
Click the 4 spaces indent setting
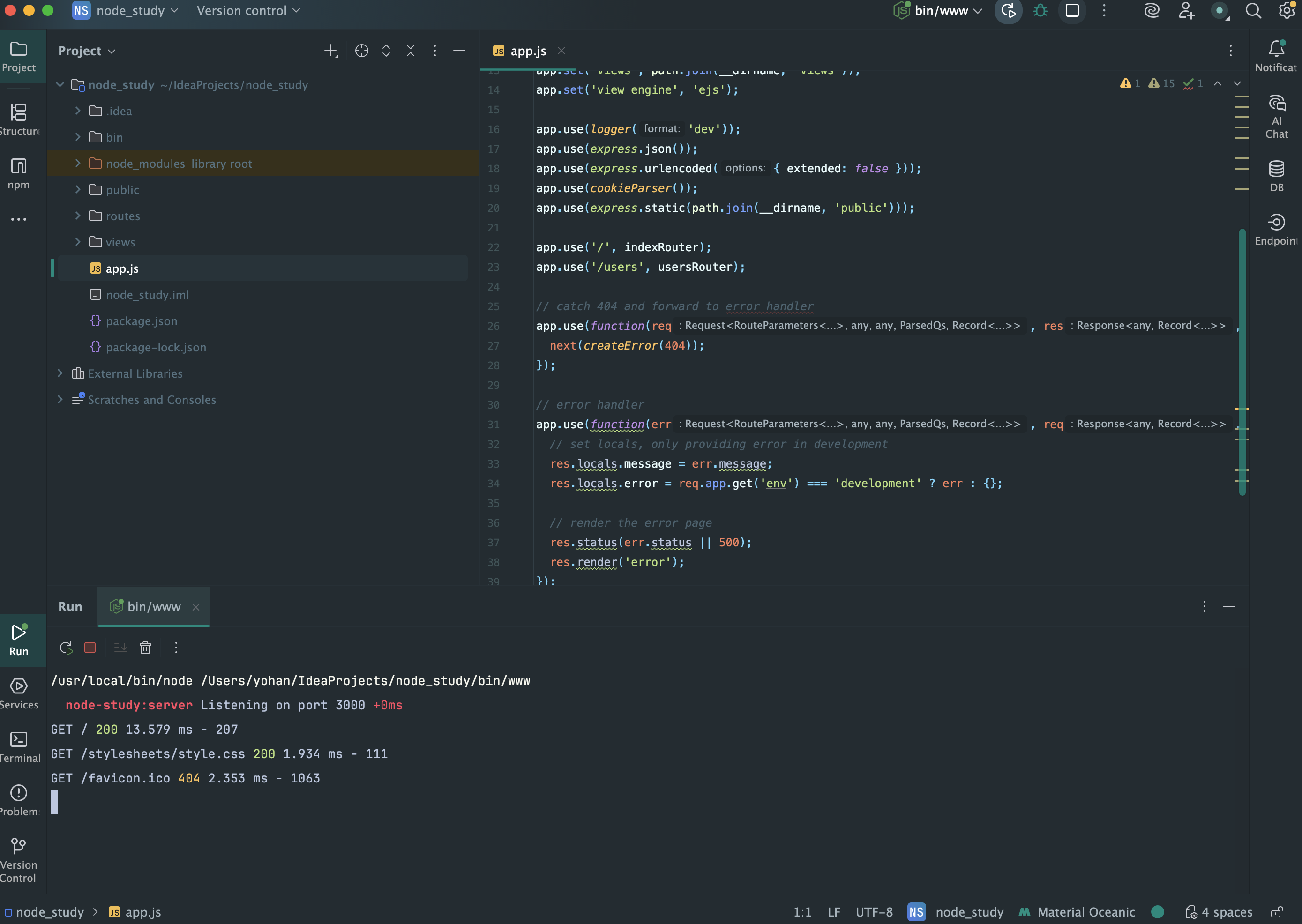coord(1219,912)
